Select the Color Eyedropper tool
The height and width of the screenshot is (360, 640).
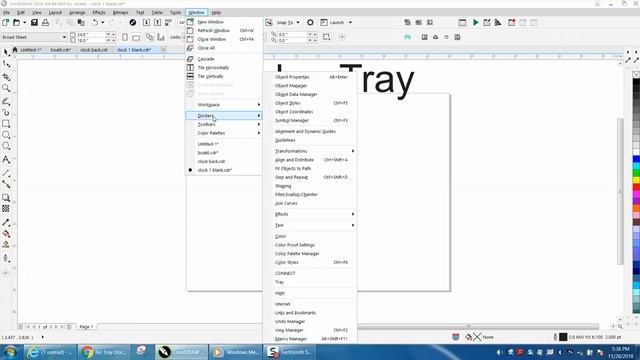(6, 222)
